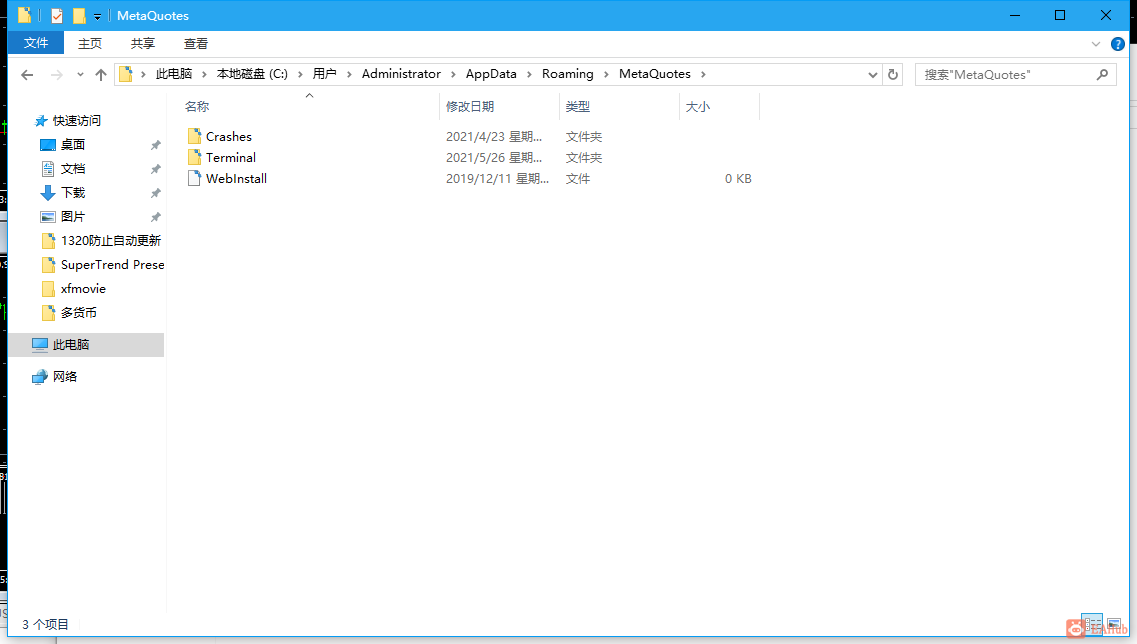Screen dimensions: 1137x644
Task: Switch to the 查看 ribbon tab
Action: [x=196, y=44]
